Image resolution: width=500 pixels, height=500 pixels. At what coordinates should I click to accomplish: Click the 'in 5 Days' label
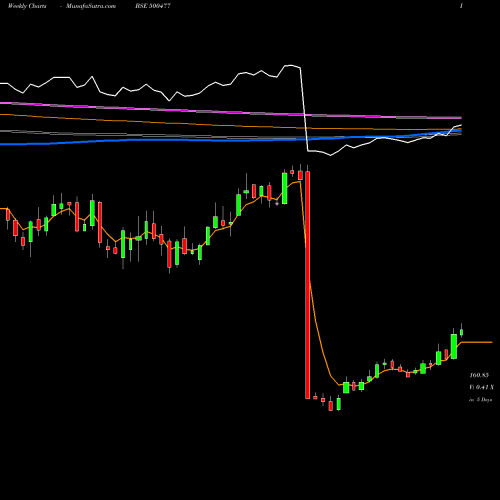pos(481,399)
